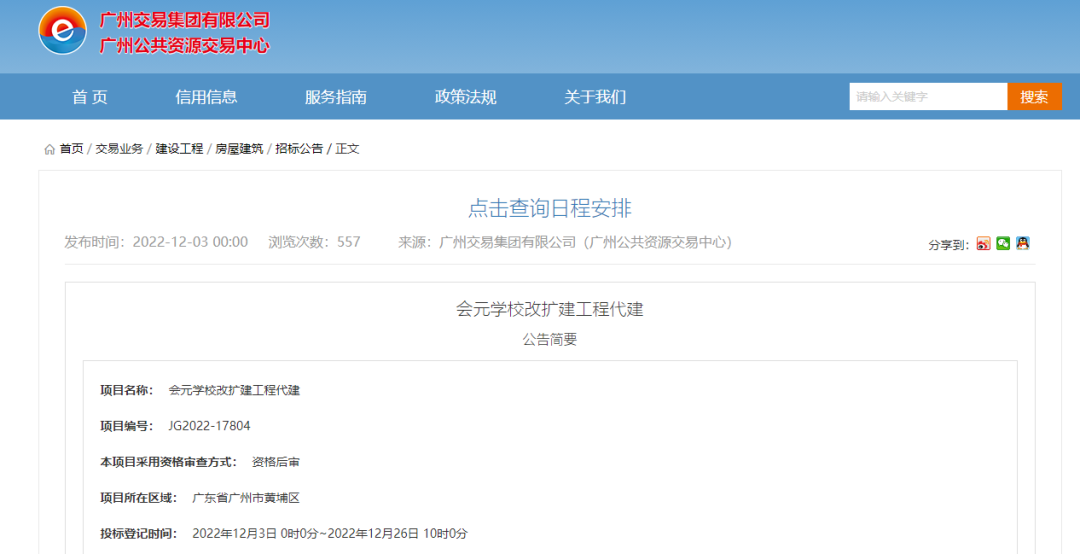Open the 政策法规 navigation menu
The image size is (1080, 554).
466,97
